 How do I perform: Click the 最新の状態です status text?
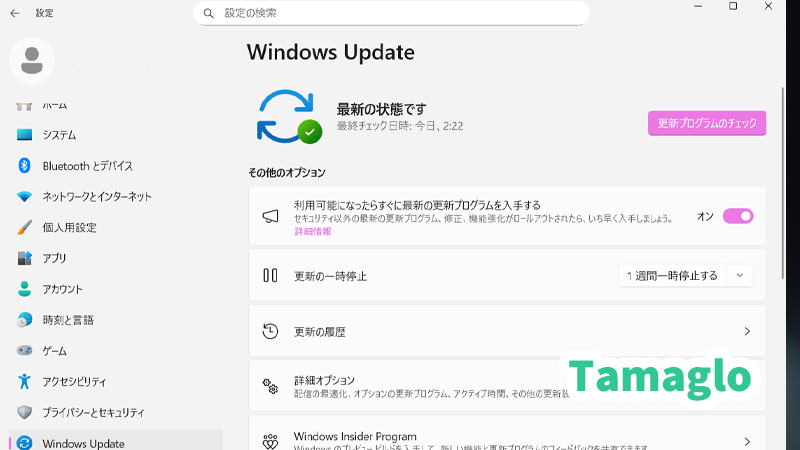click(x=381, y=109)
